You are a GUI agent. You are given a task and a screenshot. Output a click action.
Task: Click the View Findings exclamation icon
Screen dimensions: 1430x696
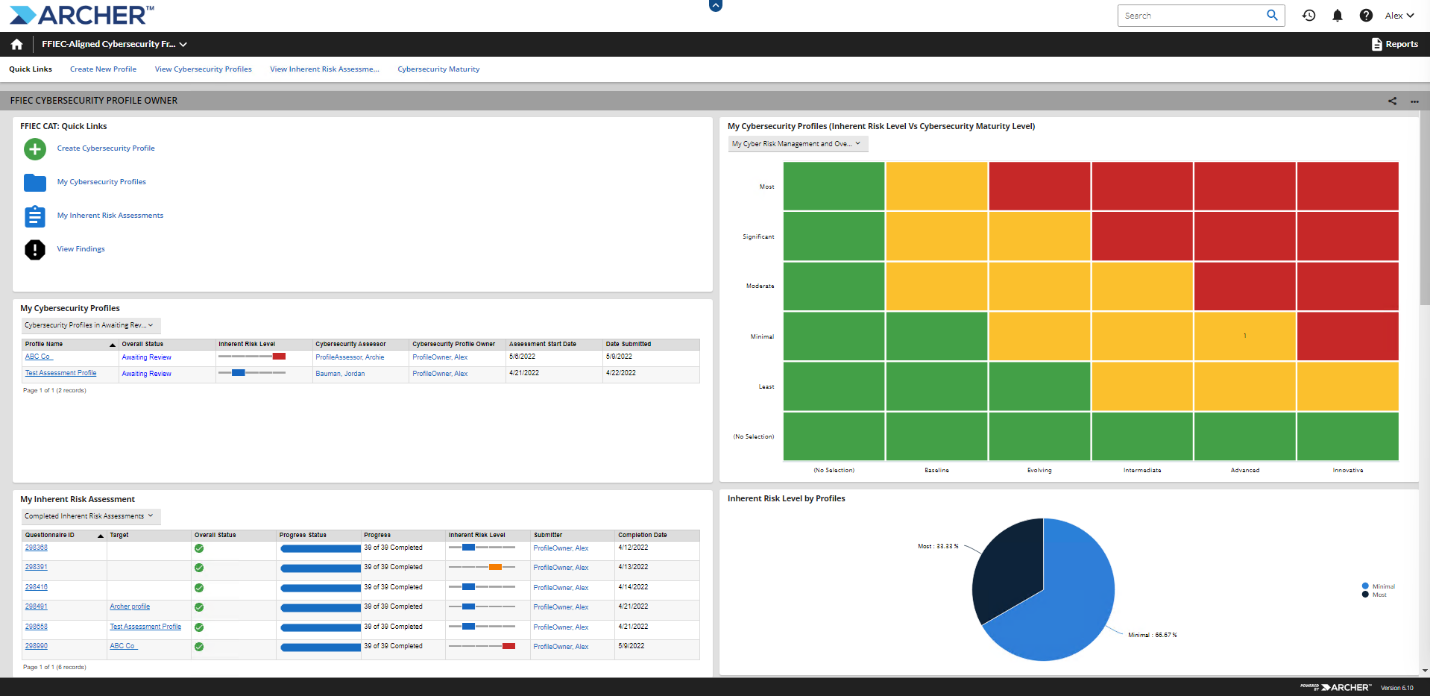point(35,249)
